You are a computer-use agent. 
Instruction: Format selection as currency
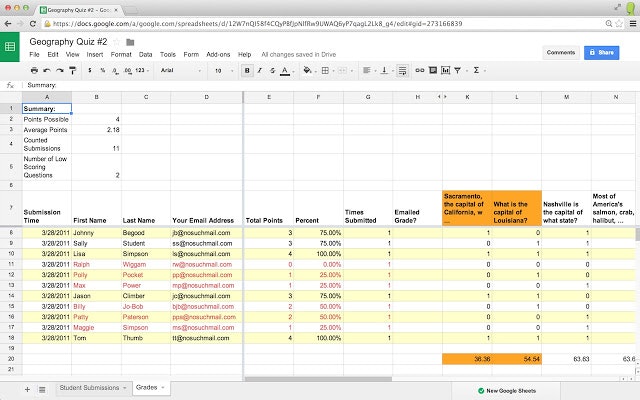pyautogui.click(x=91, y=71)
